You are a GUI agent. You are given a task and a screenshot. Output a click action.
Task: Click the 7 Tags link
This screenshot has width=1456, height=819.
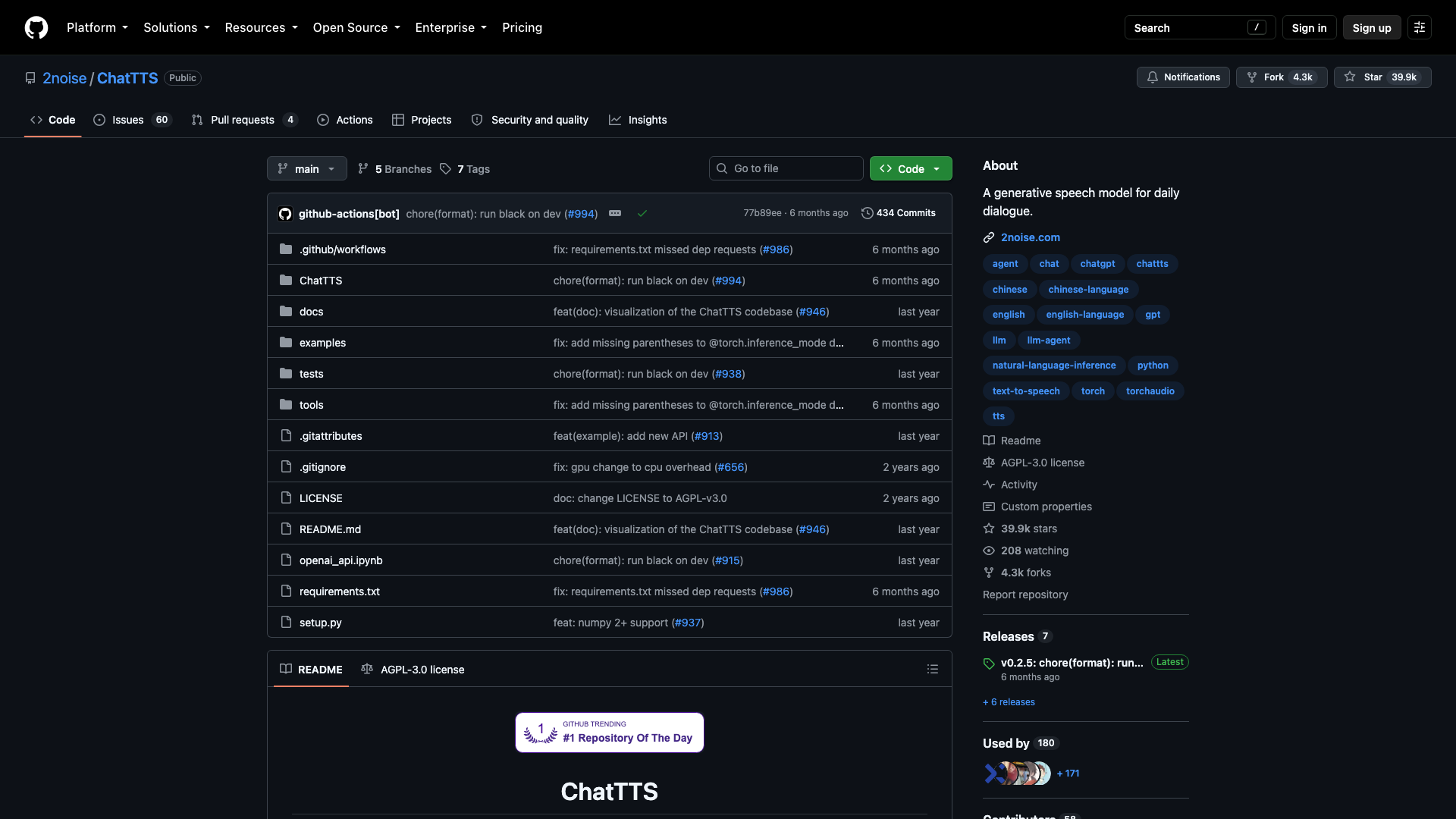(x=465, y=168)
